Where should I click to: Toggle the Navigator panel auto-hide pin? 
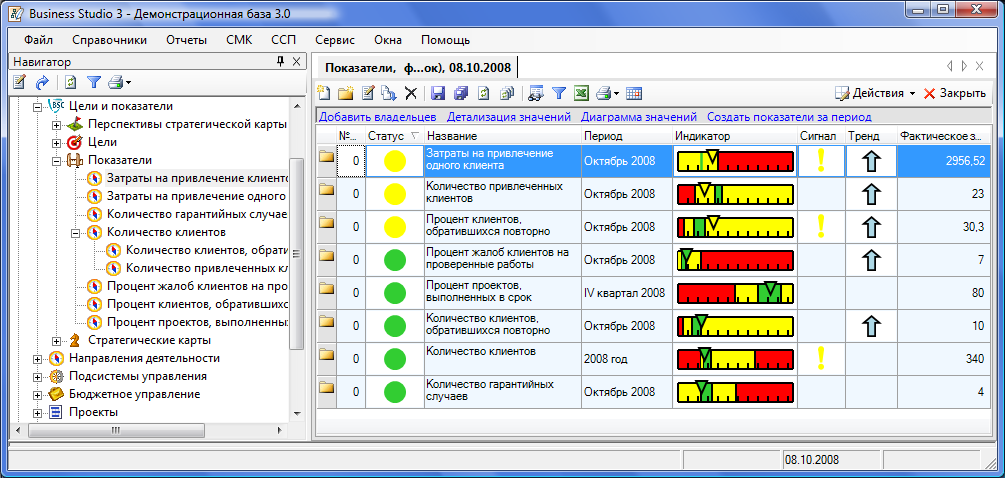(x=281, y=62)
